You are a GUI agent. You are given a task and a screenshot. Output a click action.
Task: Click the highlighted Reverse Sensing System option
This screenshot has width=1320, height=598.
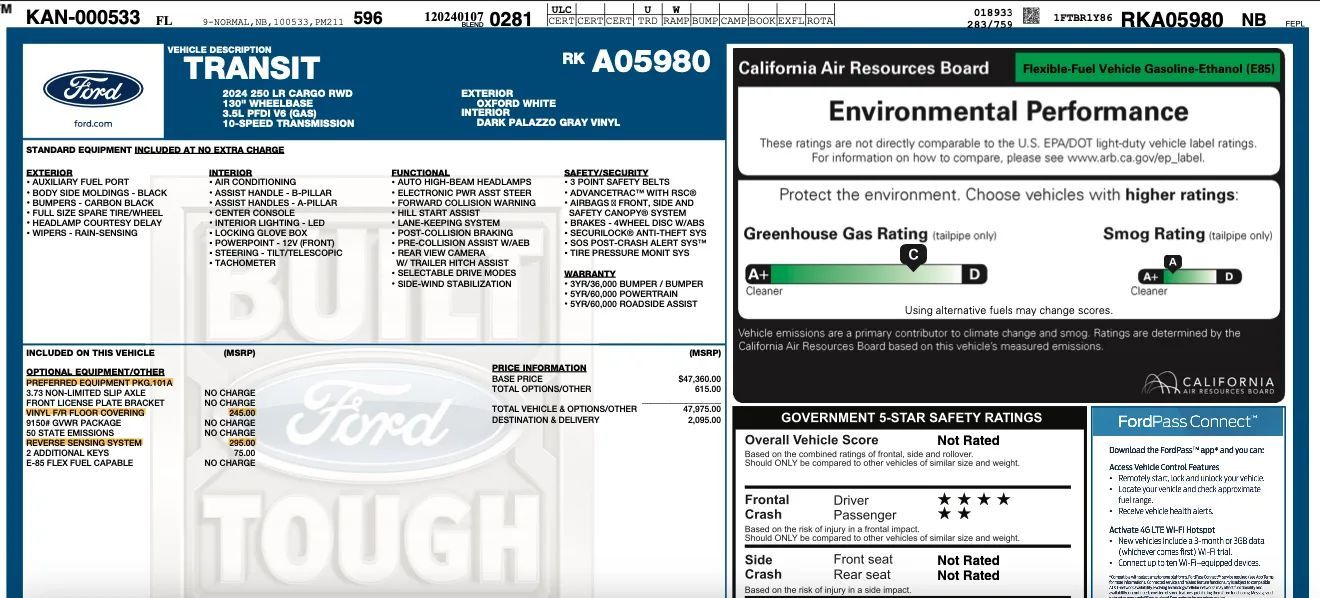tap(84, 443)
